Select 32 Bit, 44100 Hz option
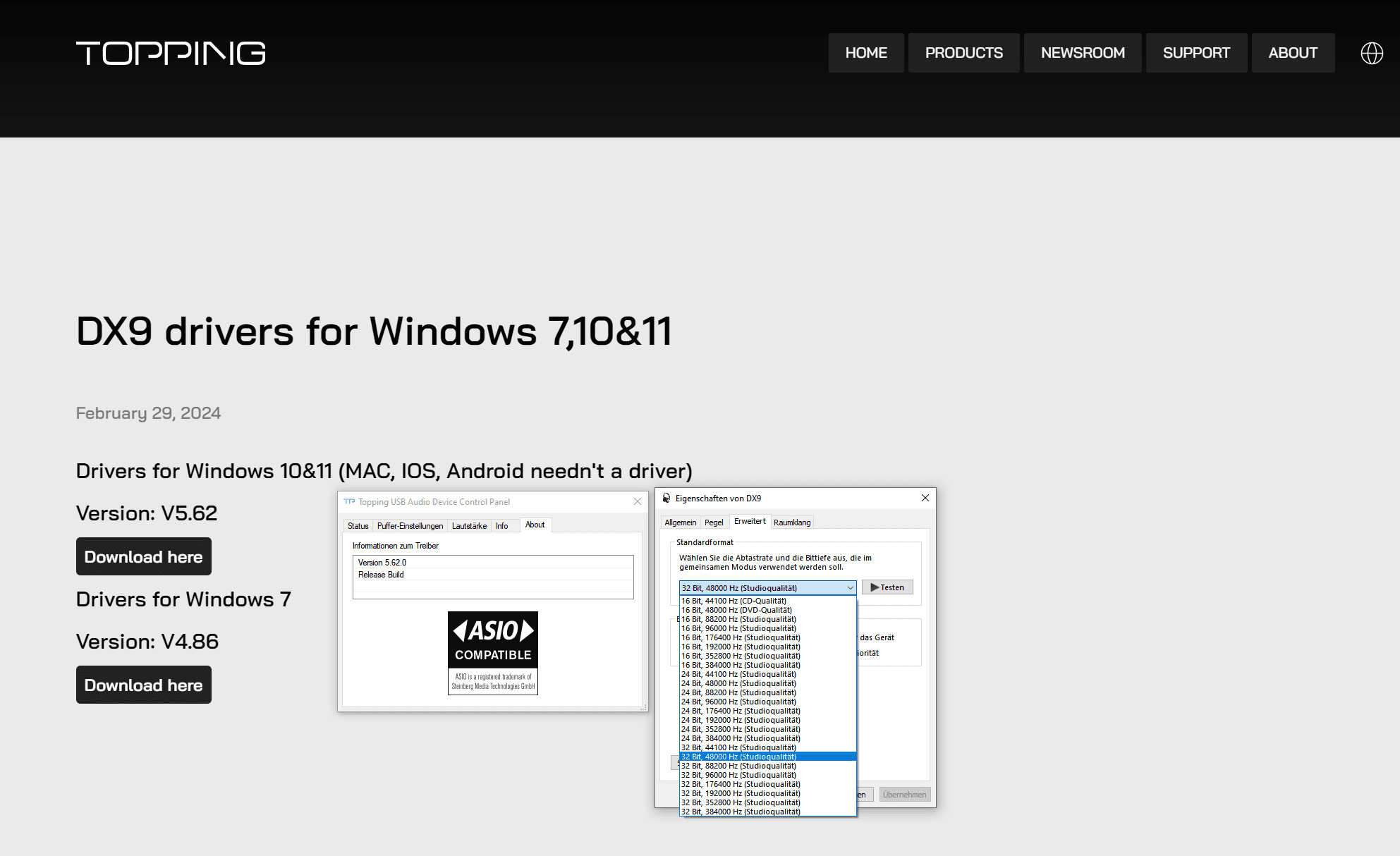Viewport: 1400px width, 856px height. click(767, 747)
